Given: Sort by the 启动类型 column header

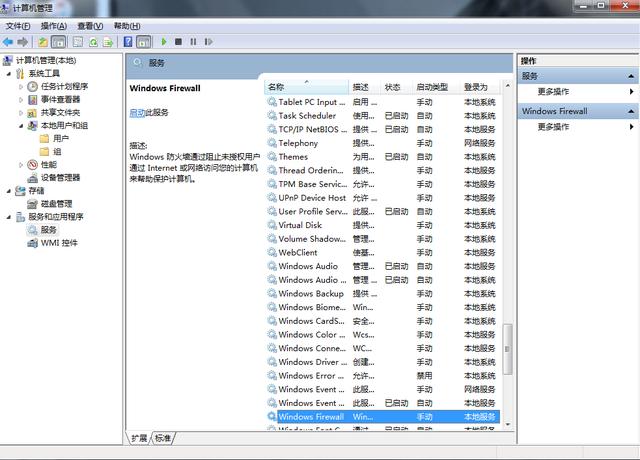Looking at the screenshot, I should point(436,87).
